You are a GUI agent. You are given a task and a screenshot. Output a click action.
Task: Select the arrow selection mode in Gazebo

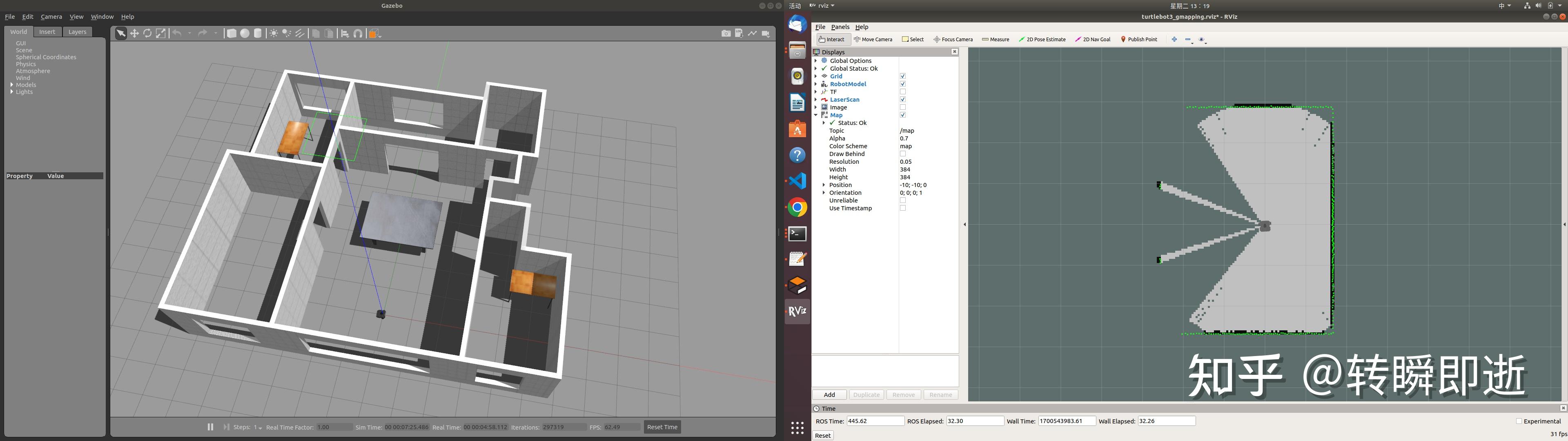(x=121, y=33)
